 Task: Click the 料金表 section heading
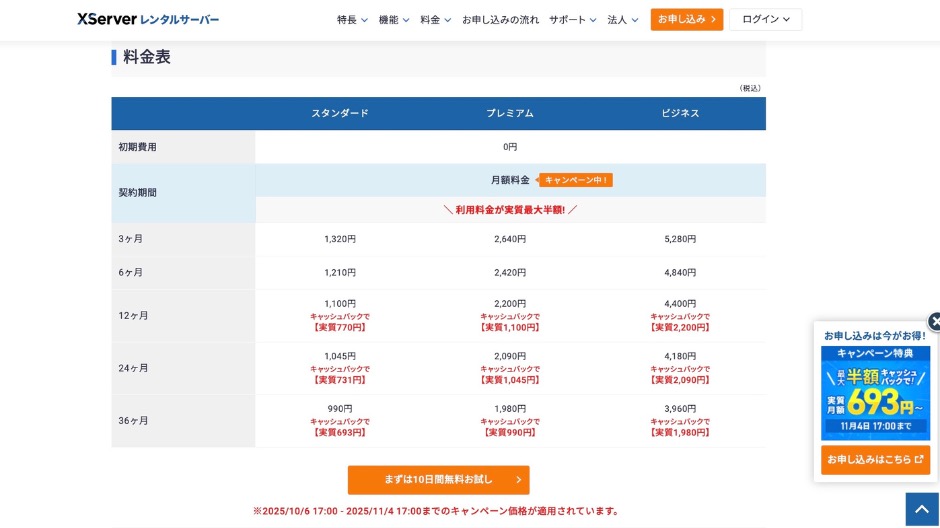click(x=147, y=57)
